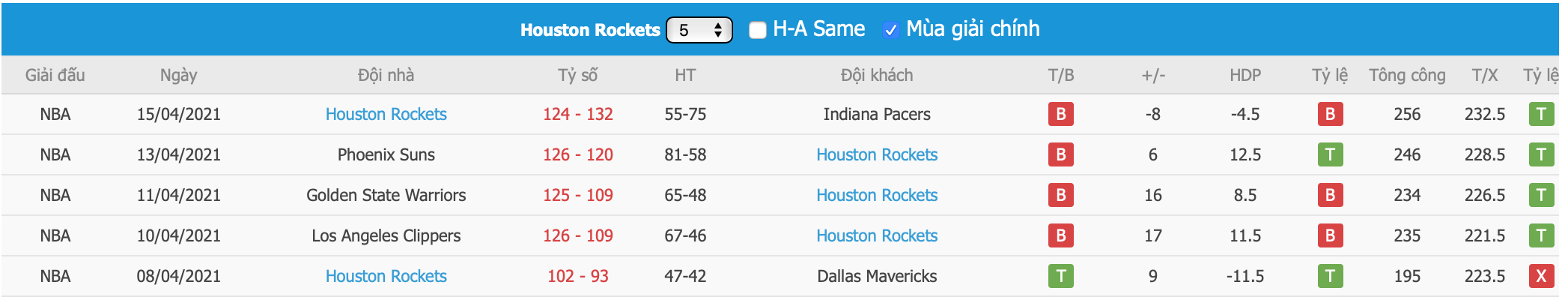Open Houston Rockets link in 15/04/2021 row
Screen dimensions: 1568x303
click(386, 114)
